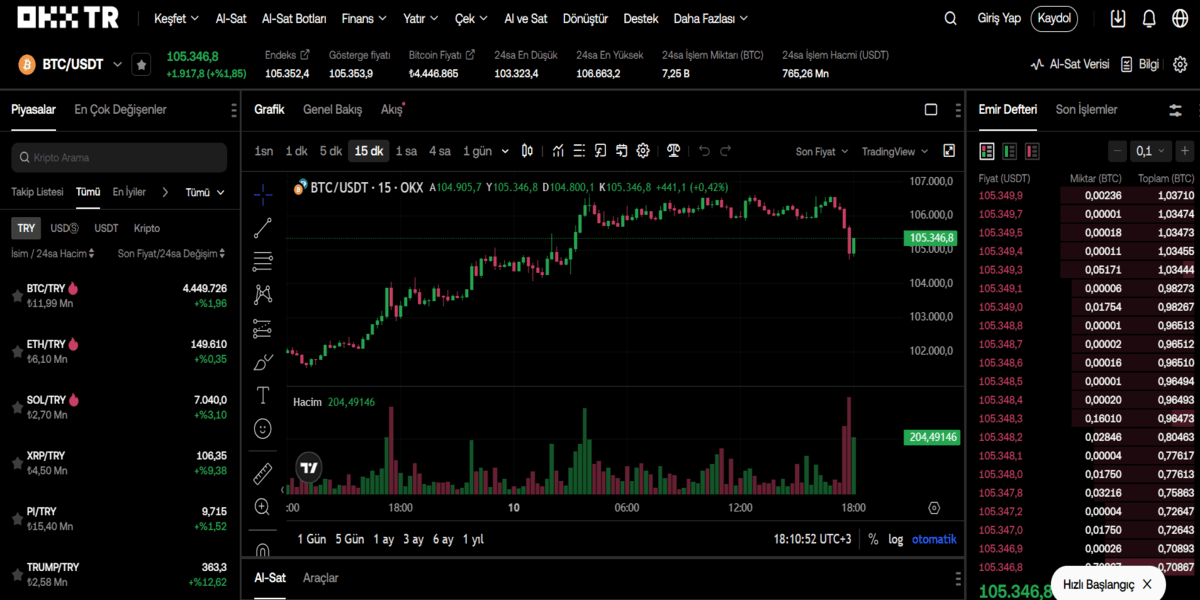Image resolution: width=1200 pixels, height=600 pixels.
Task: Click the plus stepper beside 0,1
Action: click(1185, 151)
